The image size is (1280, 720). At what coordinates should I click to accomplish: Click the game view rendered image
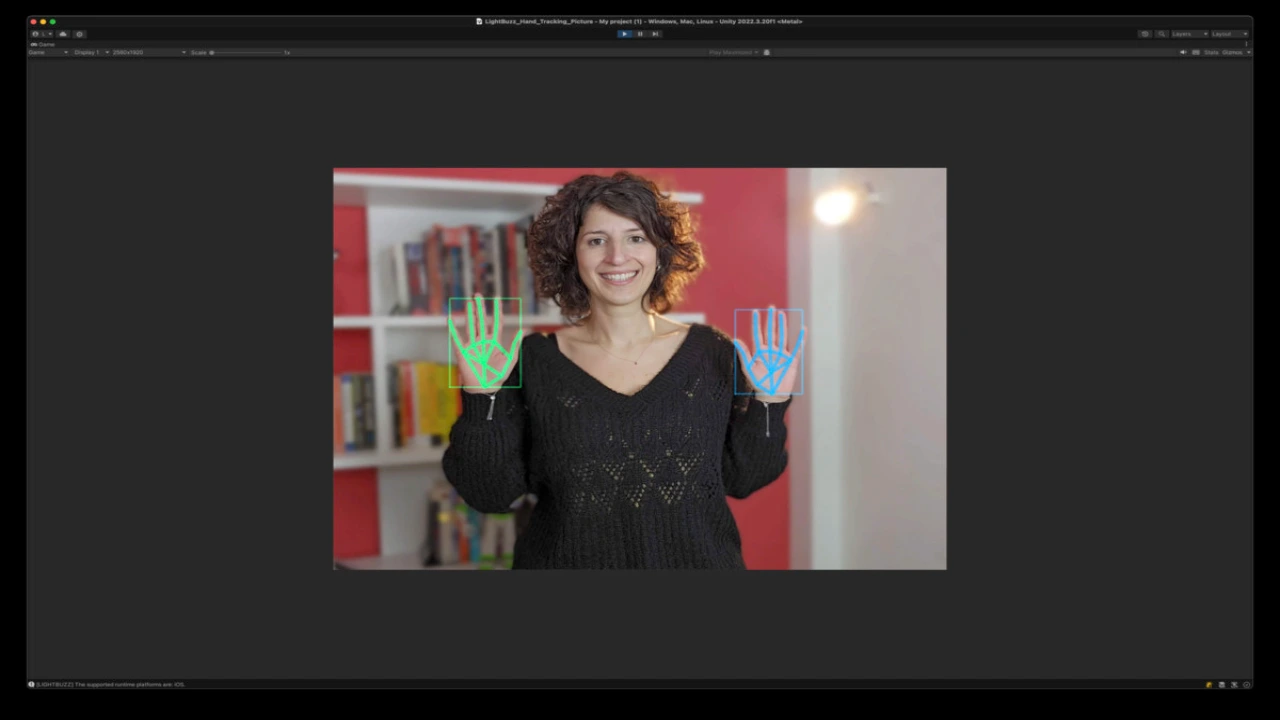(x=639, y=368)
